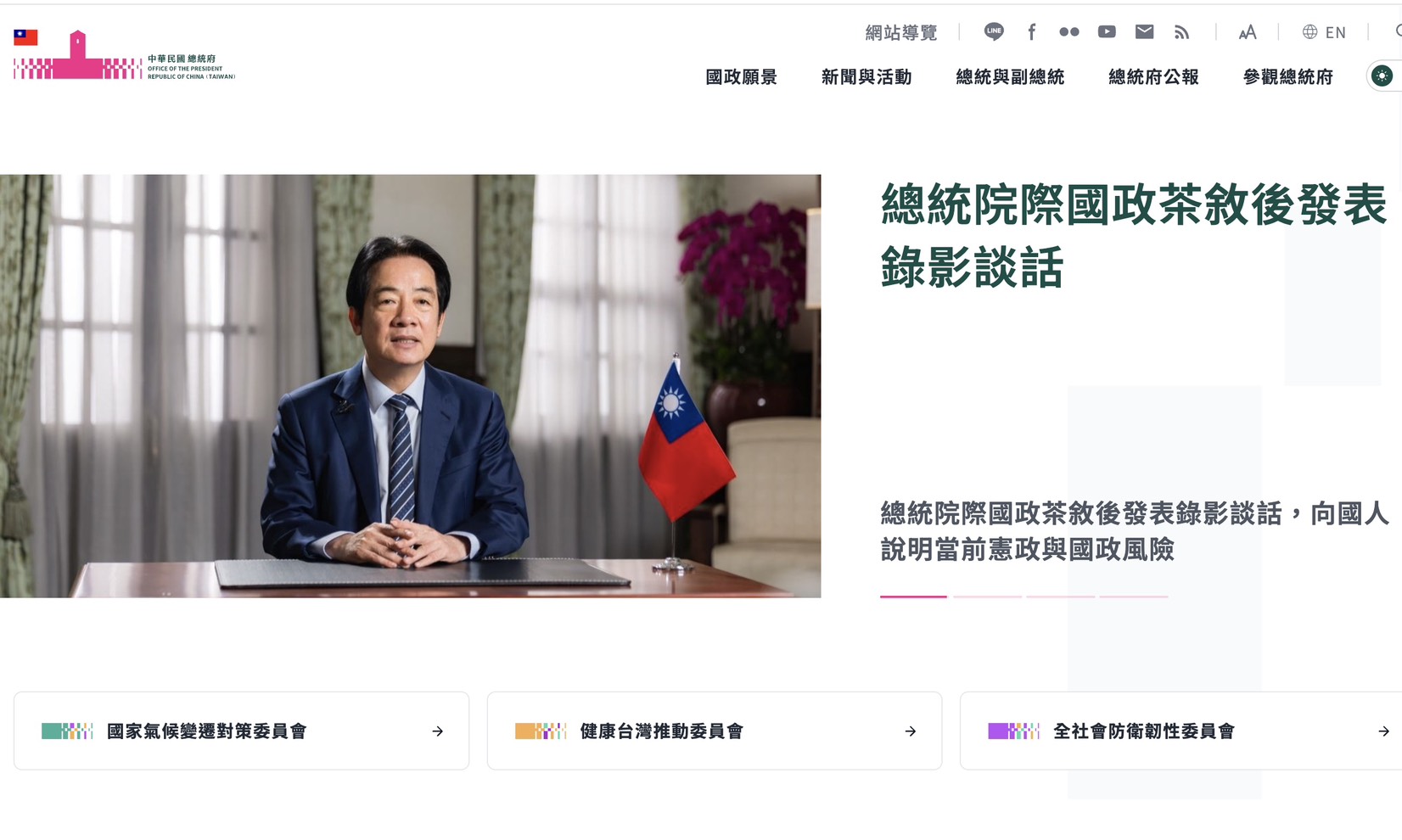
Task: Expand the 總統與副總統 menu
Action: (x=1010, y=77)
